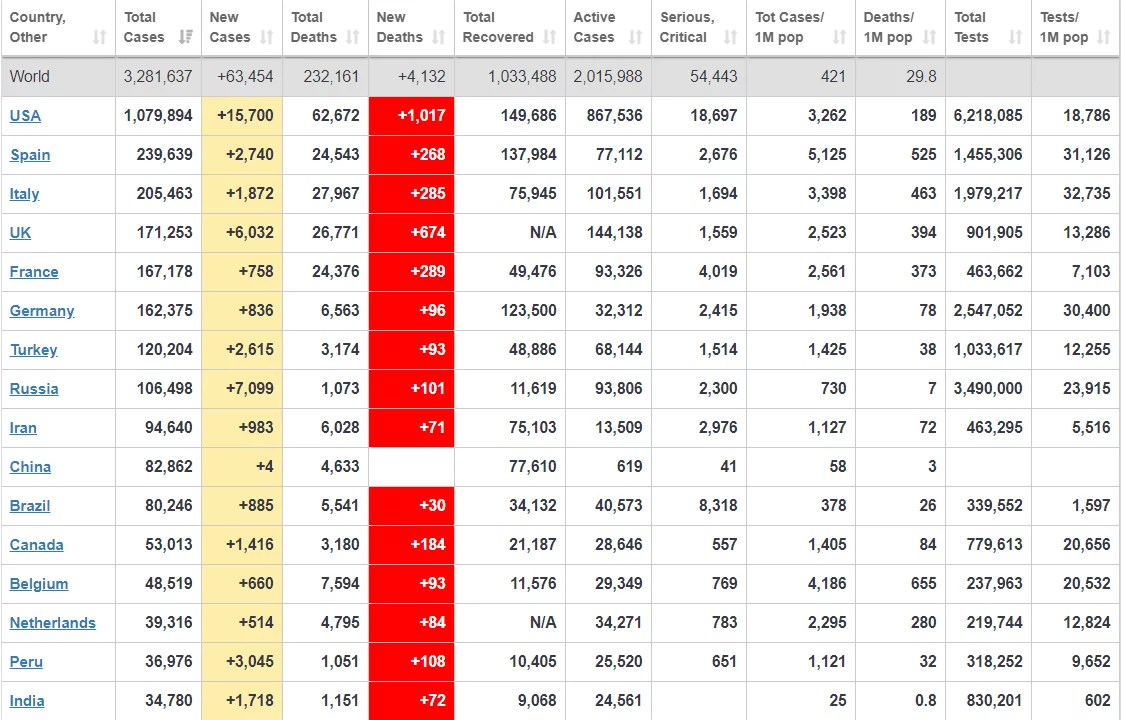Screen dimensions: 1122x720
Task: Sort by Serious, Critical column arrows
Action: (730, 37)
